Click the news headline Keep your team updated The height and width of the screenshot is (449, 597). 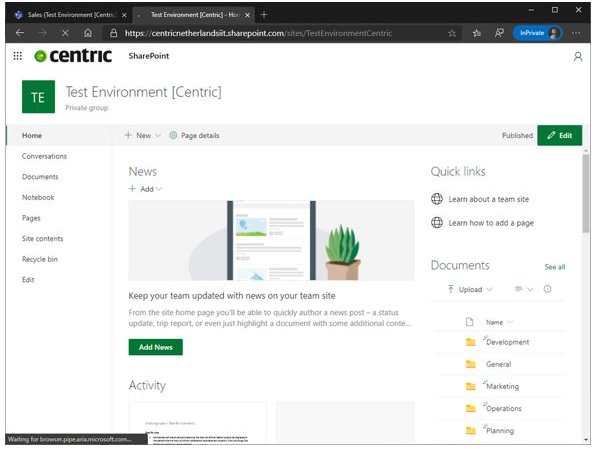(232, 296)
